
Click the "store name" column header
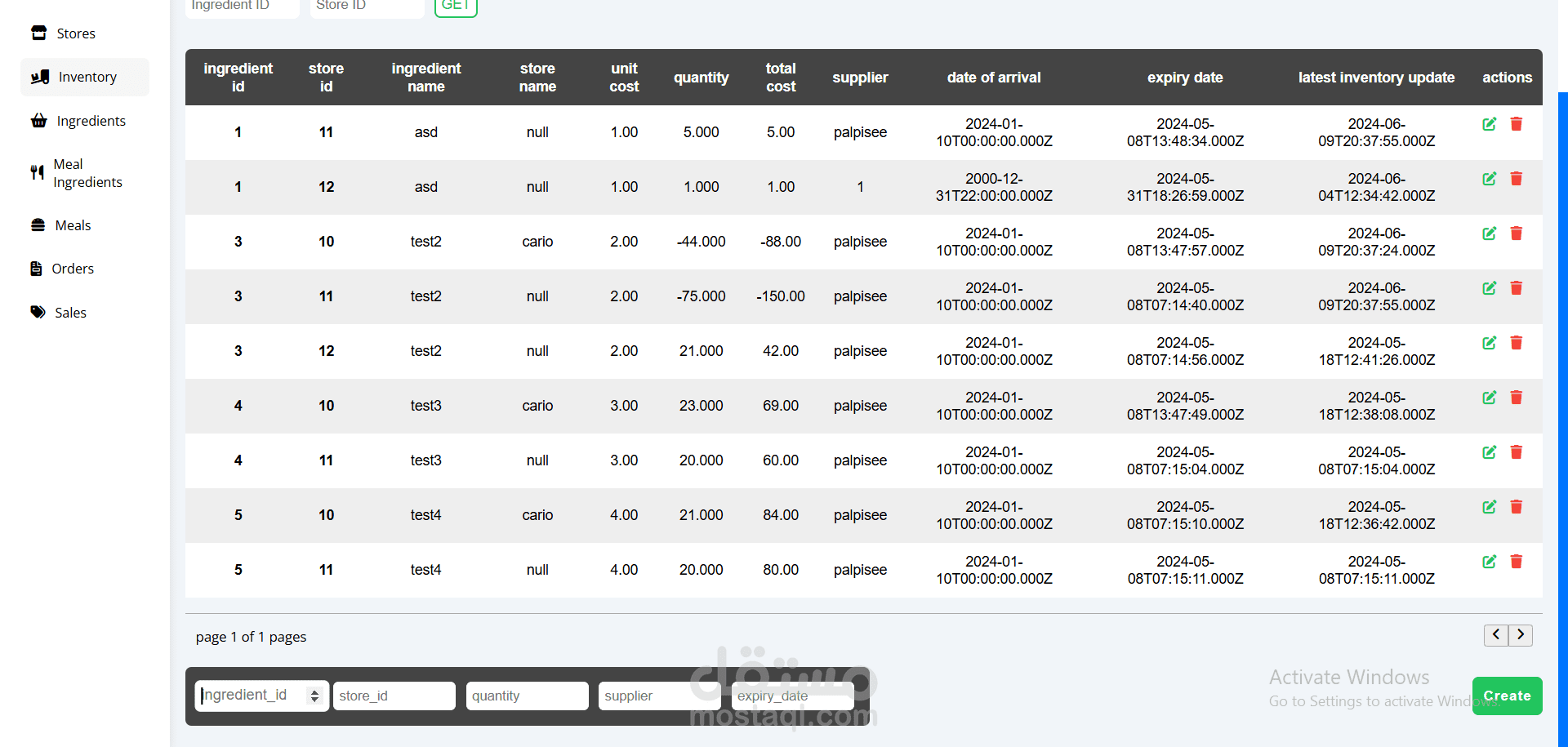pos(537,78)
